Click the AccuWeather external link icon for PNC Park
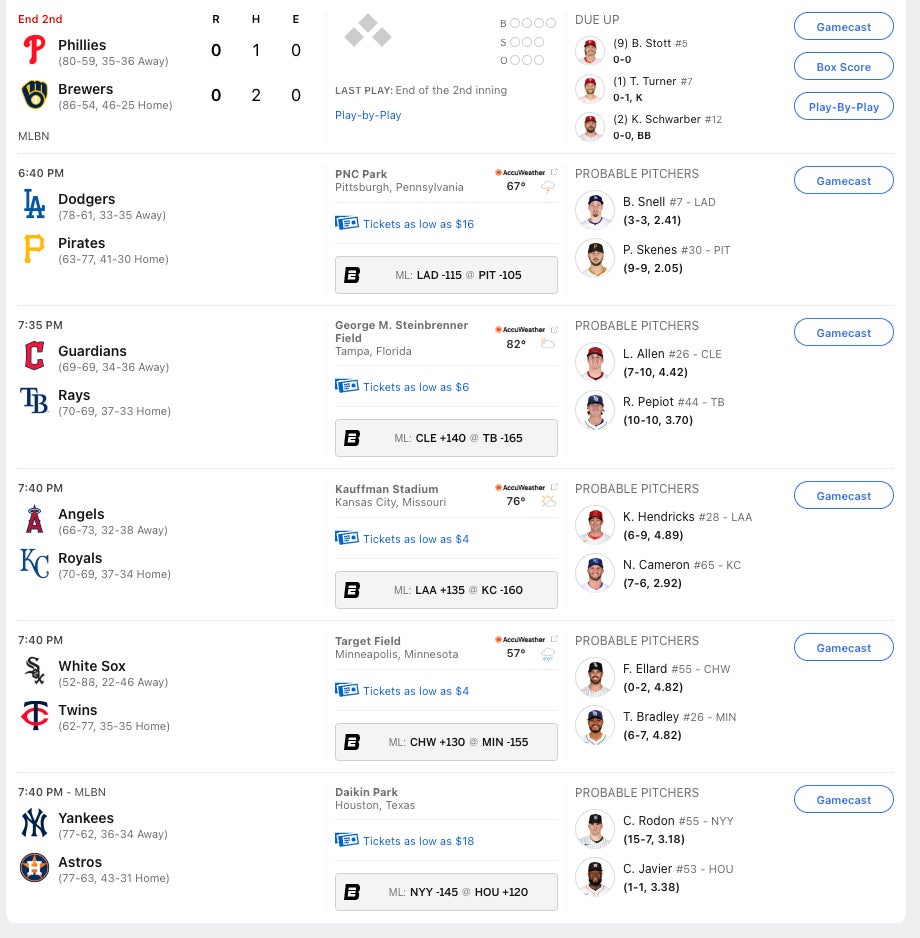The image size is (920, 938). click(x=555, y=172)
